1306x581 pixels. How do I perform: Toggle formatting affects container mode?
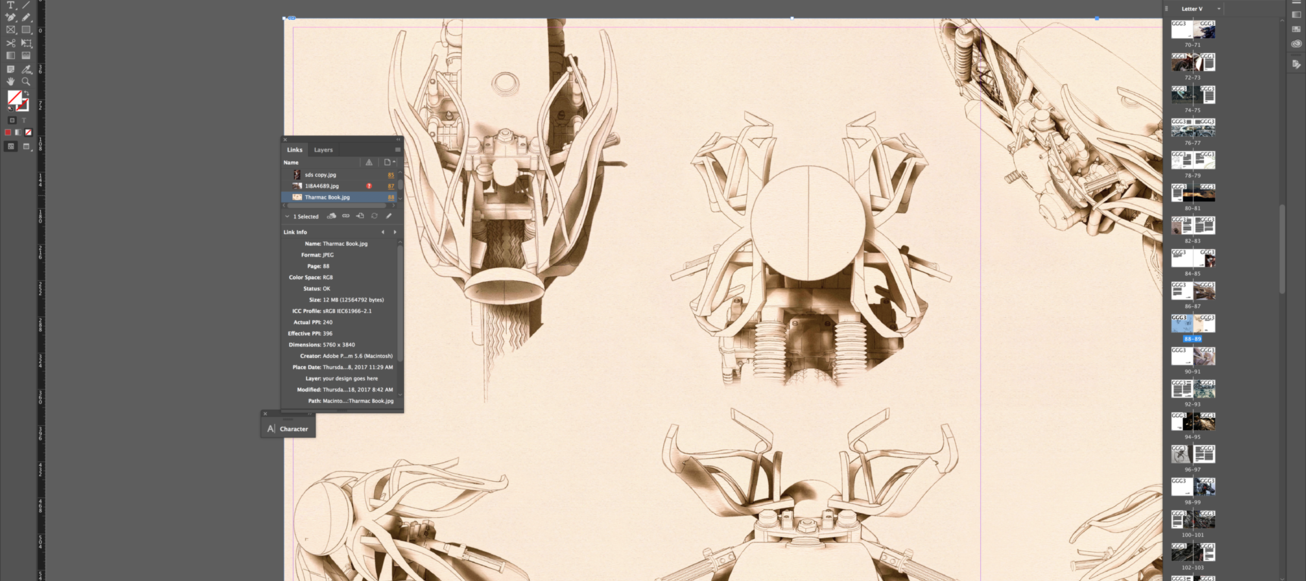(12, 120)
